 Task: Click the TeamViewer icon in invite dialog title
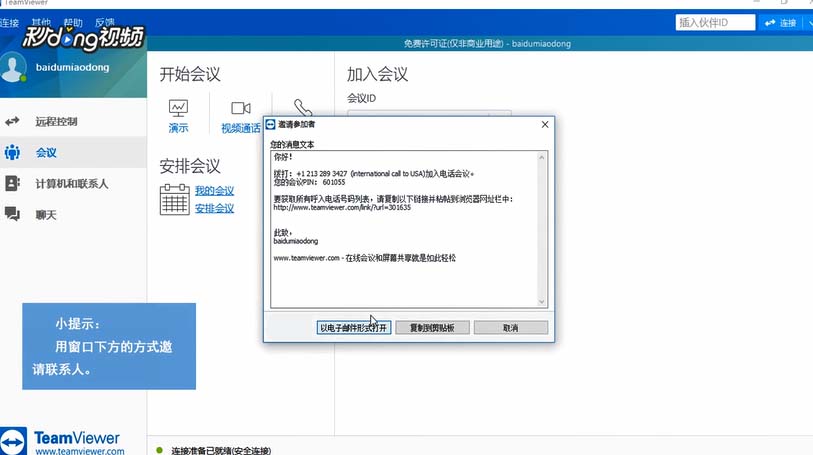click(x=271, y=124)
